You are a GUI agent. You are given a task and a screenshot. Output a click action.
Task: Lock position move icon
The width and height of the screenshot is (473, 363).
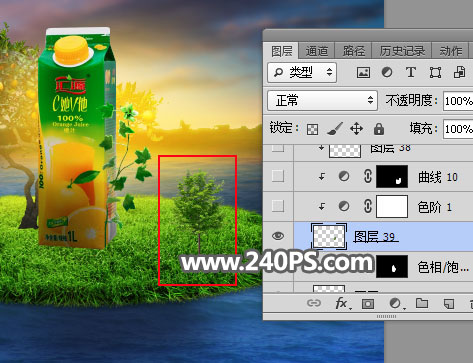pyautogui.click(x=356, y=129)
